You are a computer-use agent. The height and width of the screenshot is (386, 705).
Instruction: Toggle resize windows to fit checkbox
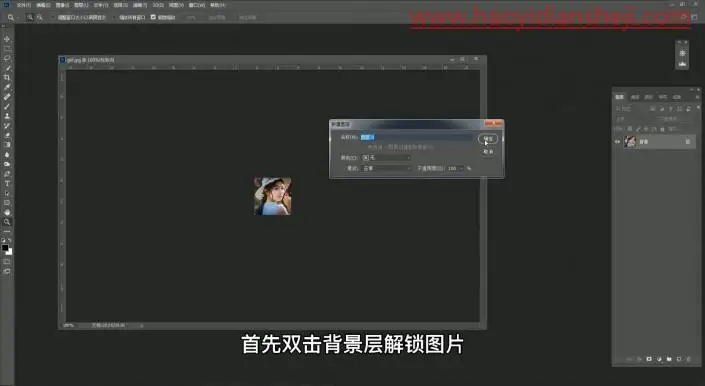pos(53,18)
